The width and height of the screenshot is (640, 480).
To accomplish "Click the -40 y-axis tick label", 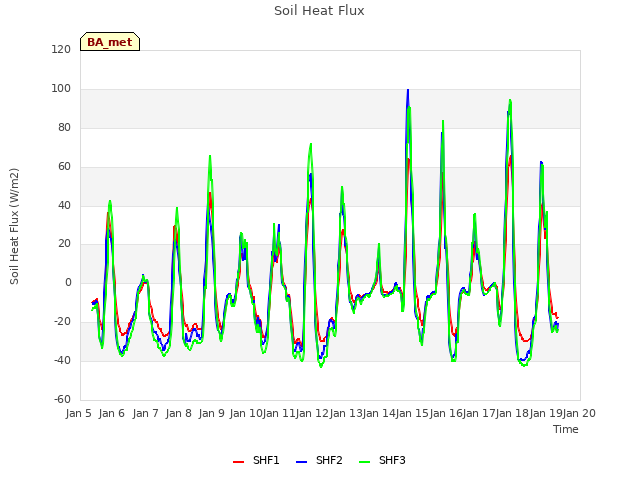I will pos(62,360).
